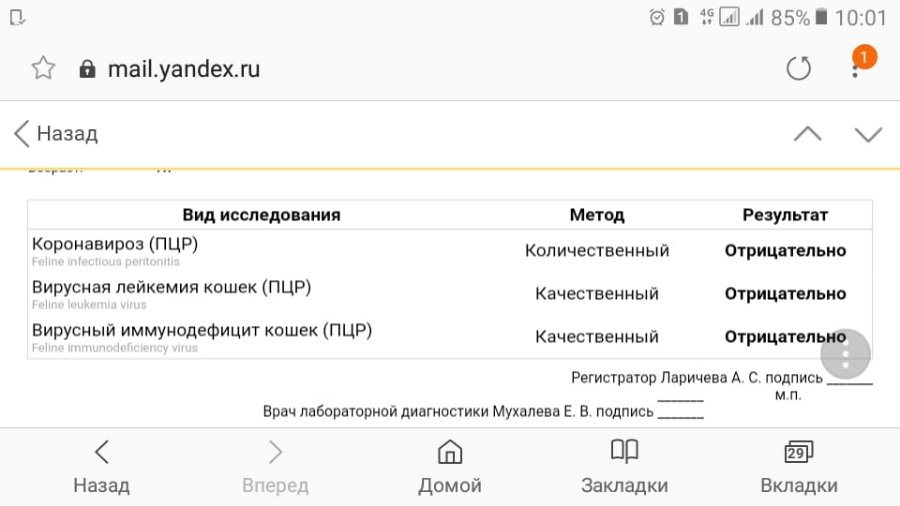The width and height of the screenshot is (900, 506).
Task: Tap the floating three-dot action button
Action: pyautogui.click(x=845, y=355)
